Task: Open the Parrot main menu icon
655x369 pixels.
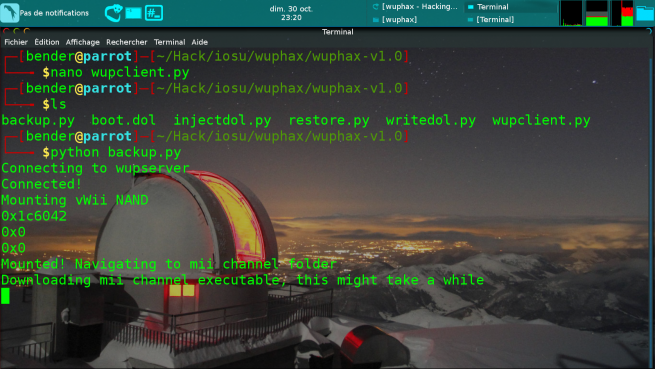Action: 9,12
